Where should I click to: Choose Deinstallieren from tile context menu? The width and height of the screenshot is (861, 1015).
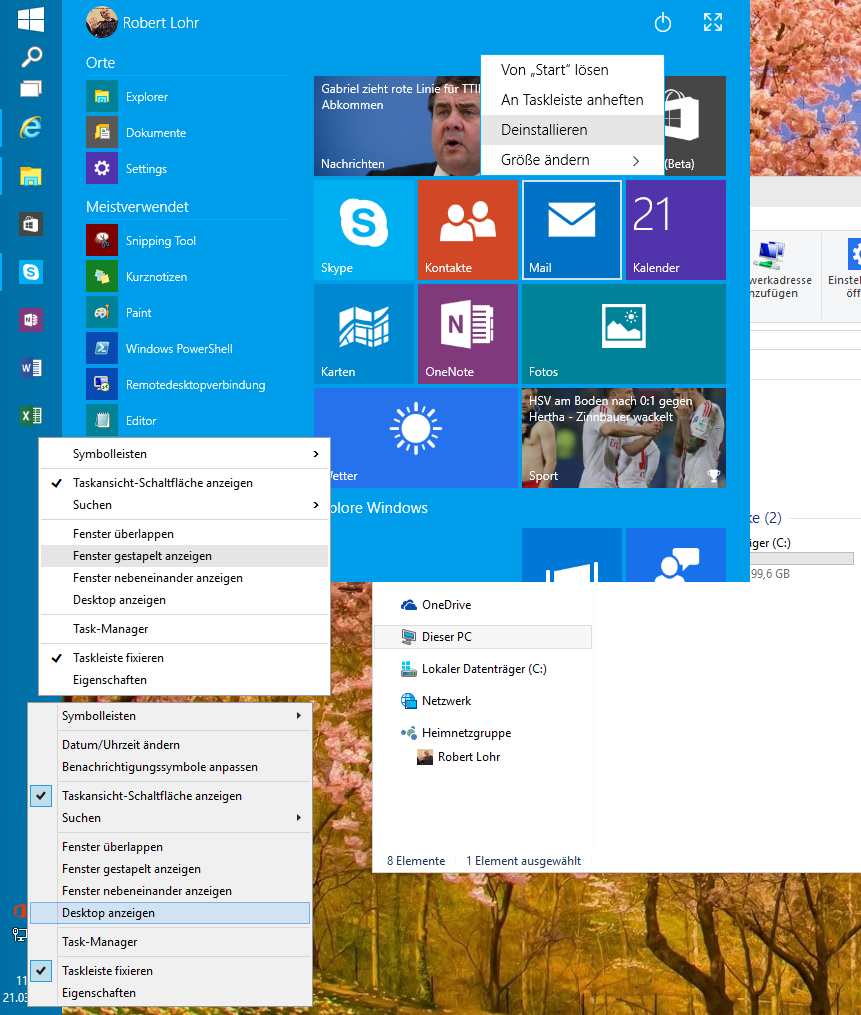click(544, 130)
